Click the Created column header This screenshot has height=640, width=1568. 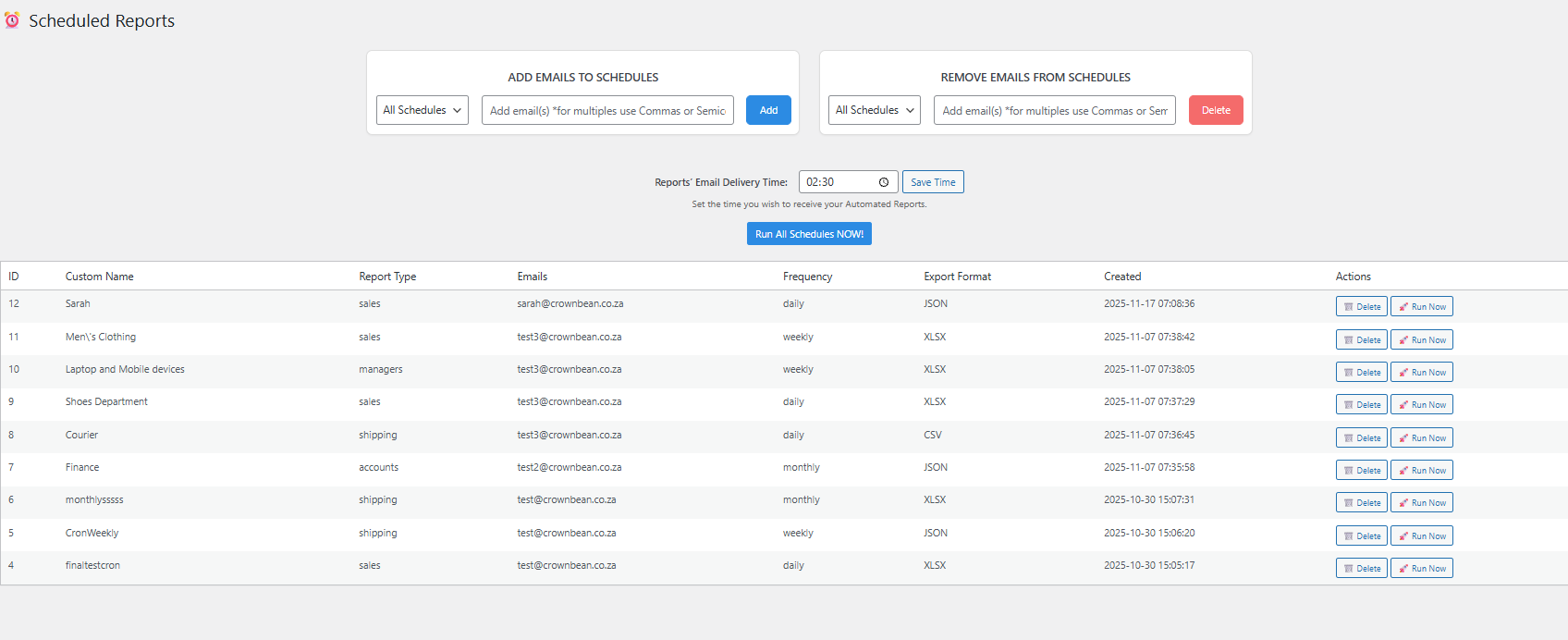[x=1122, y=277]
